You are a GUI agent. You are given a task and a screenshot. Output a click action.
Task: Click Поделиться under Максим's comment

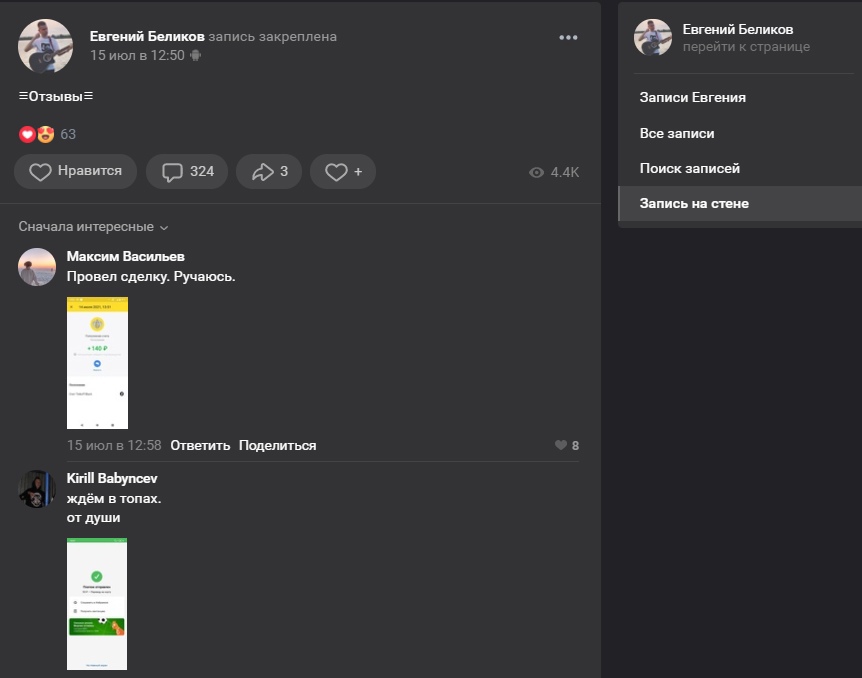point(277,446)
